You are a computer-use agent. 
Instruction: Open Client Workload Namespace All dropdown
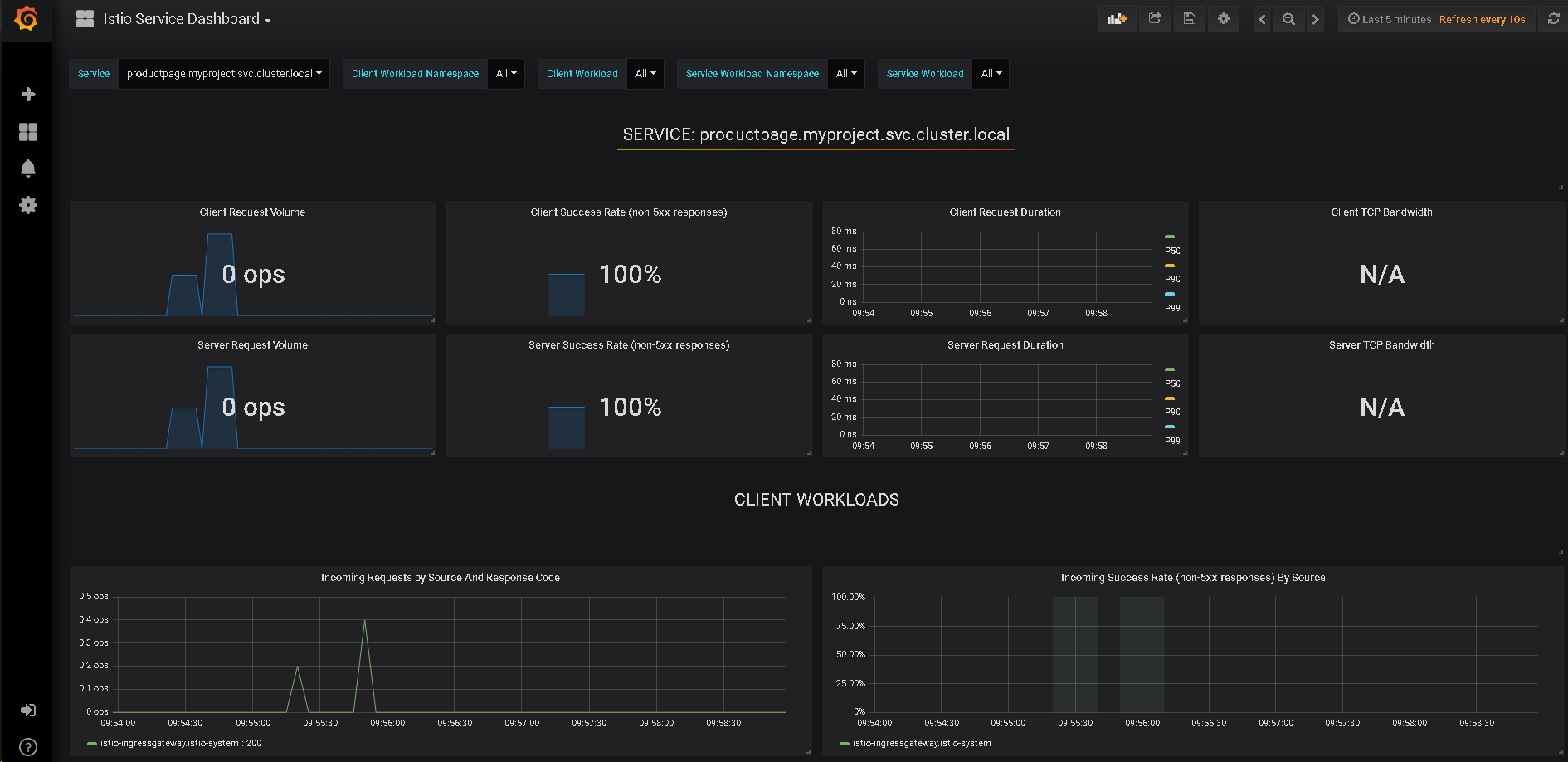pyautogui.click(x=506, y=74)
